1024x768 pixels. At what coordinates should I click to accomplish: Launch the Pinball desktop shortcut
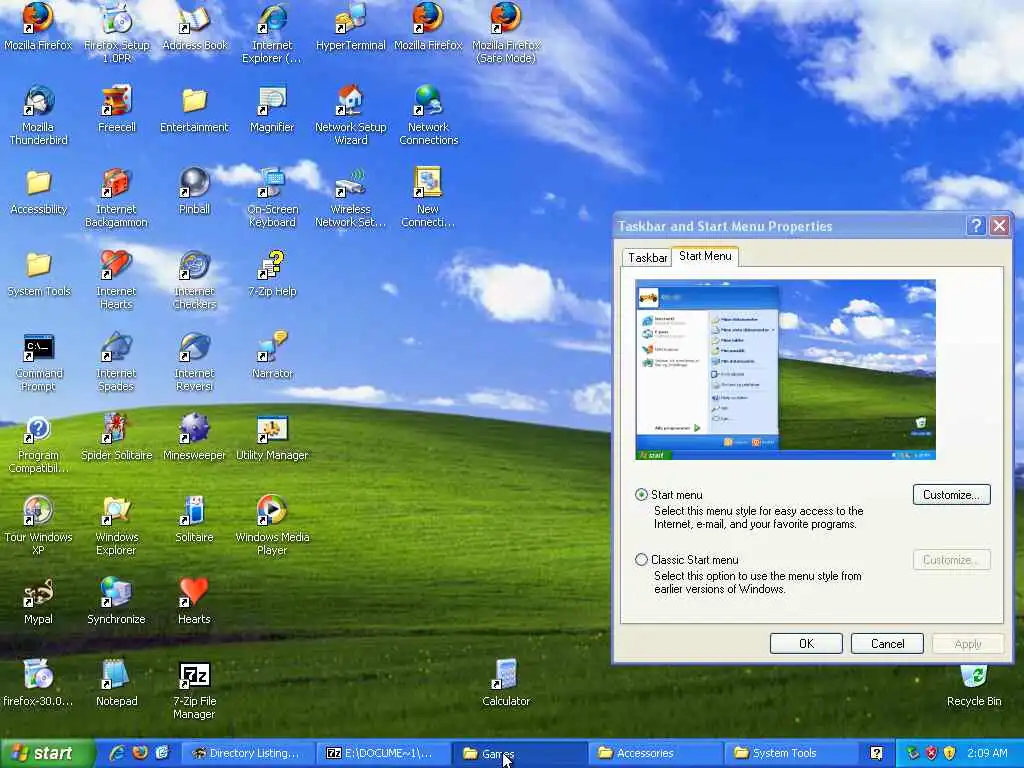point(195,191)
